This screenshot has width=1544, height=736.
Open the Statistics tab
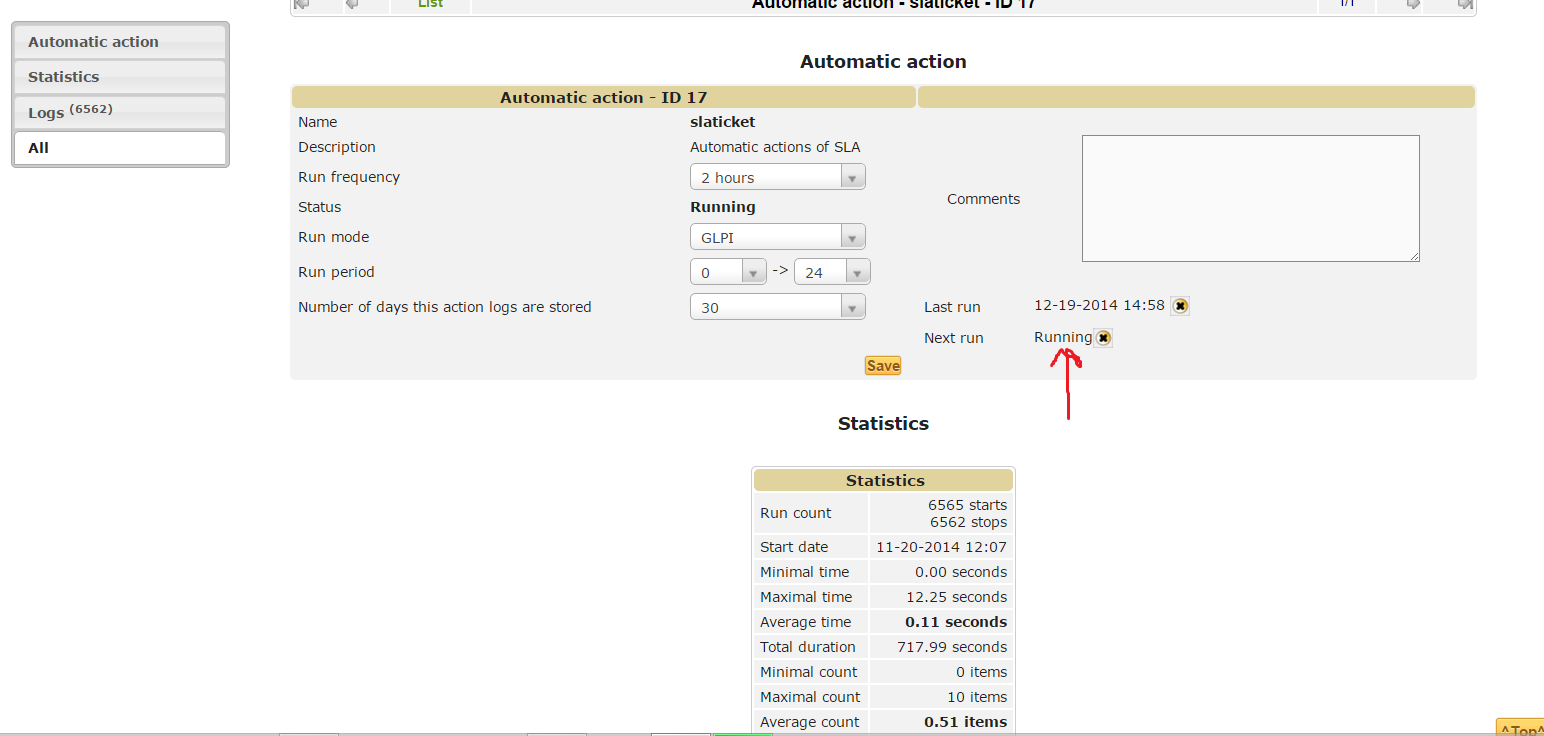(x=120, y=77)
